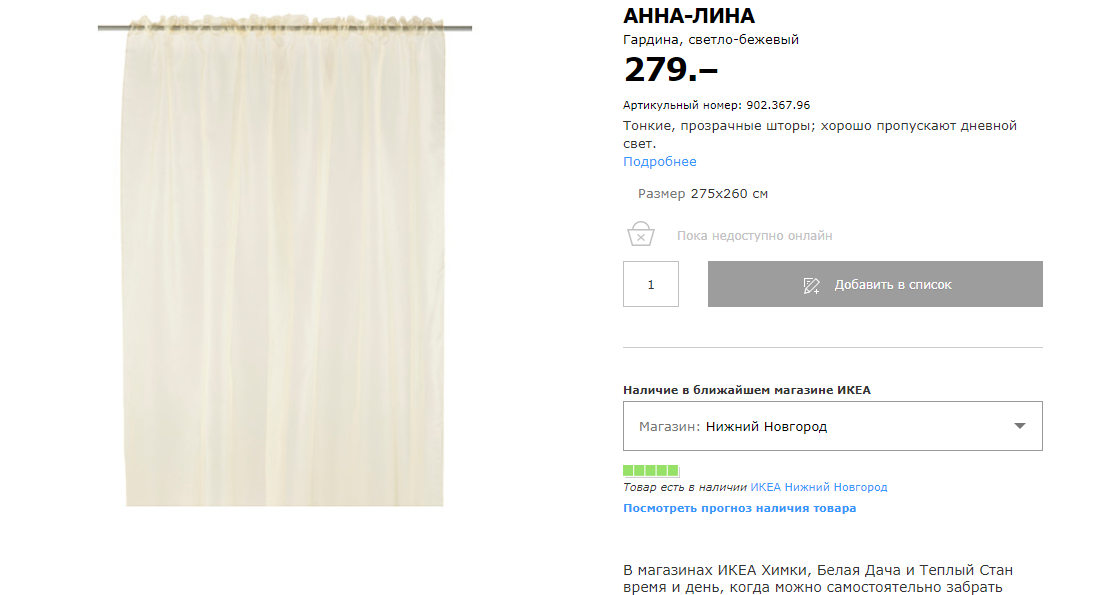The image size is (1112, 595).
Task: Click Пока недоступно онлайн status text
Action: coord(755,235)
